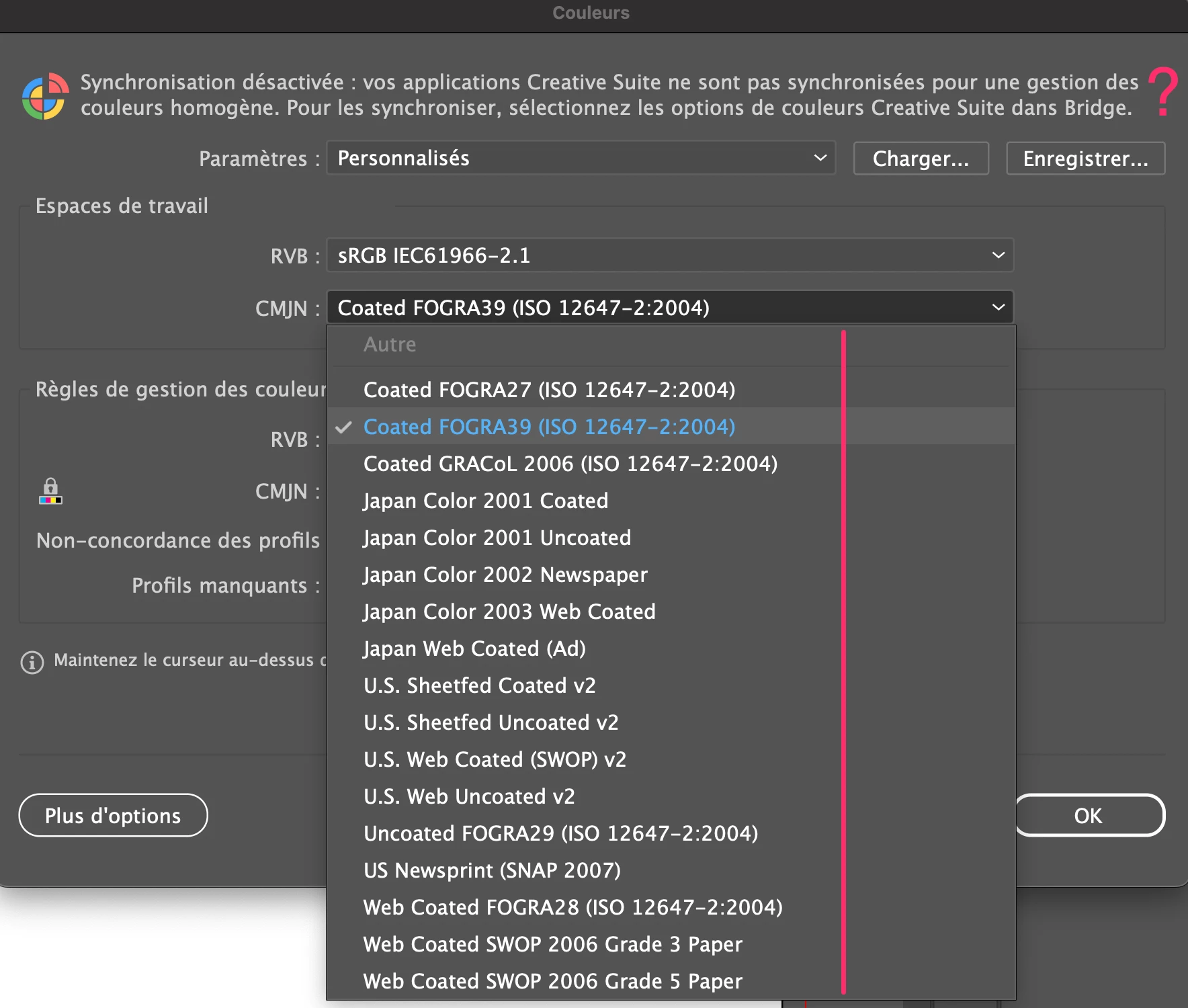
Task: Click the Charger... button
Action: point(921,159)
